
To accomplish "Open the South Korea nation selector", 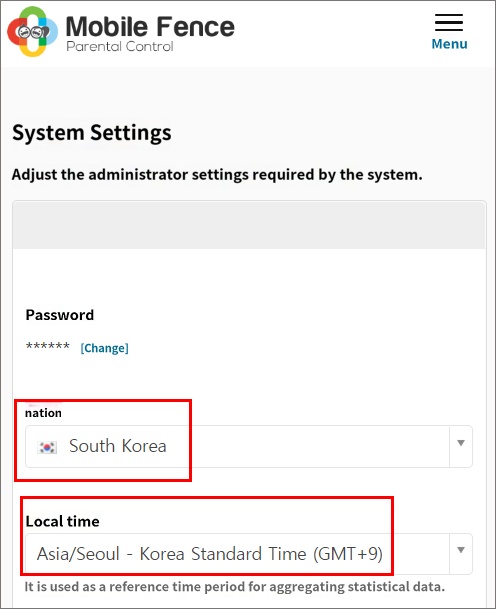I will pyautogui.click(x=249, y=446).
